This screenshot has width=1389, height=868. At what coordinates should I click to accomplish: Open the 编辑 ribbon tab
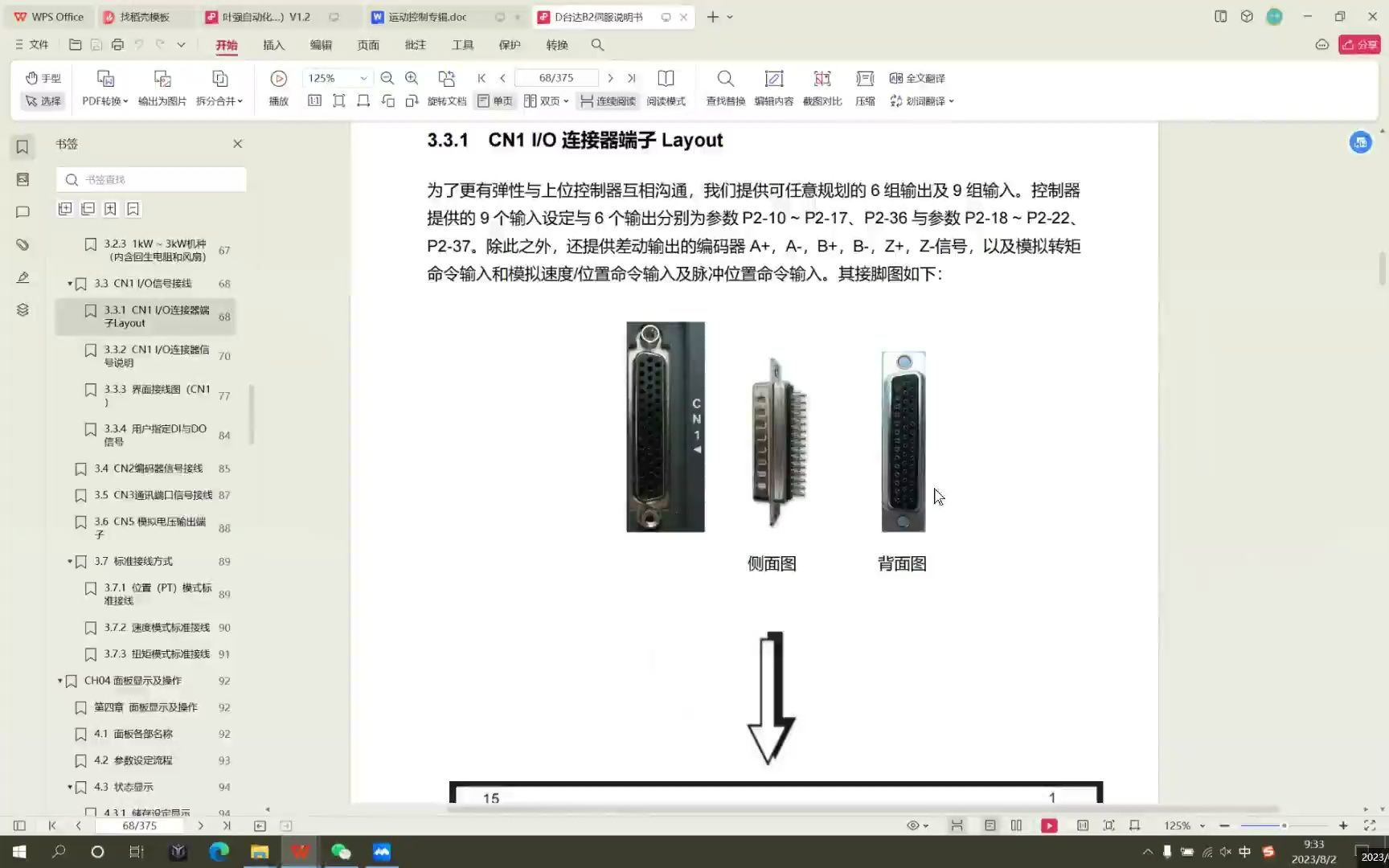[x=321, y=45]
